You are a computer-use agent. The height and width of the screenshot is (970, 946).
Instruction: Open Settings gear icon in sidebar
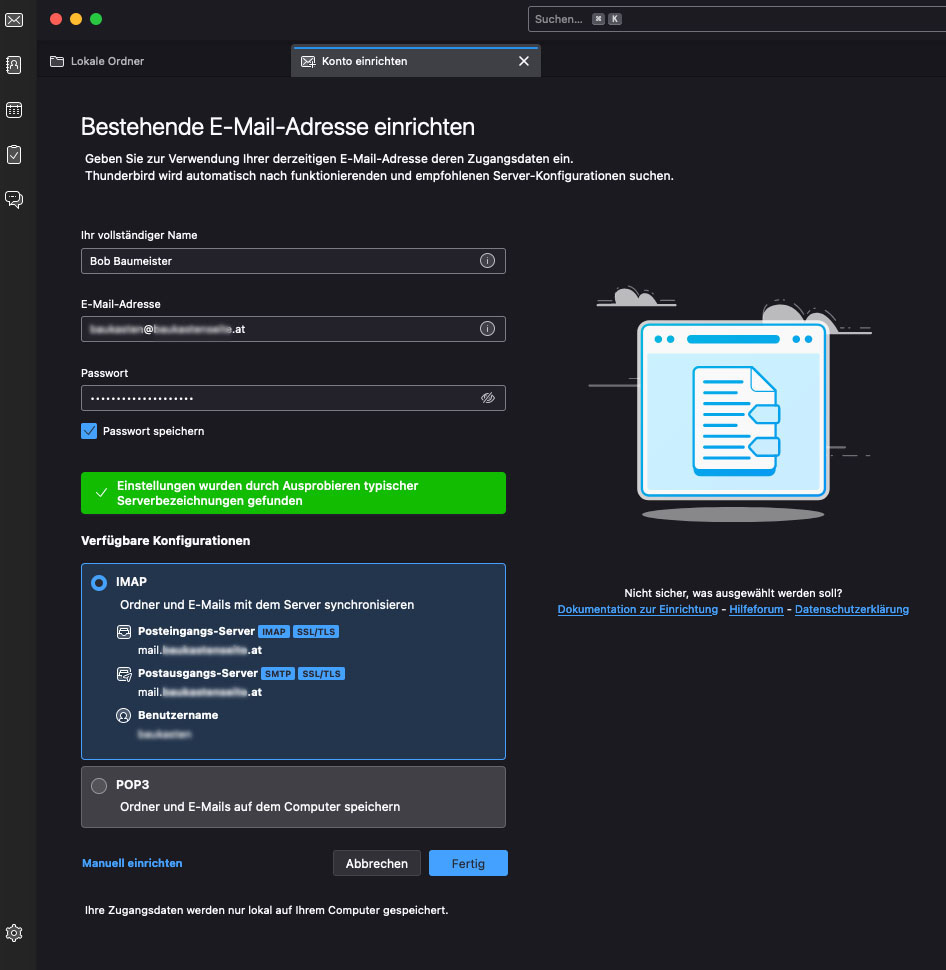coord(14,933)
